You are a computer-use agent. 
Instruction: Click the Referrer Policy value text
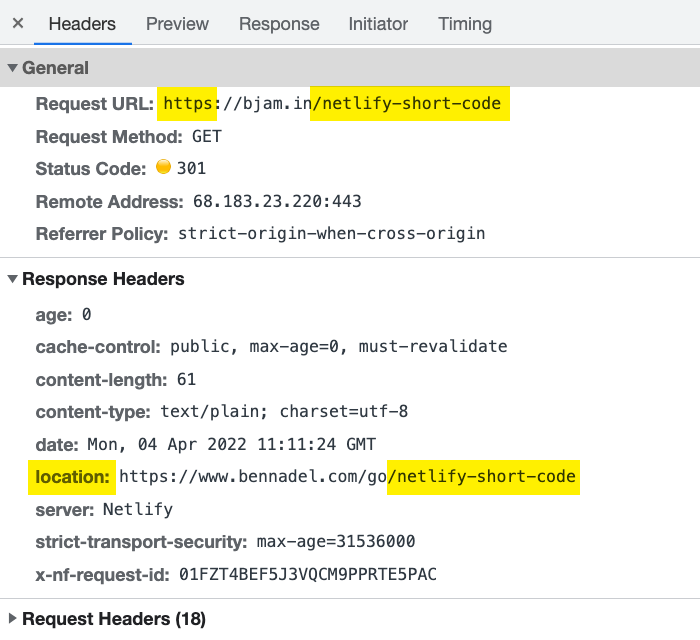tap(331, 233)
